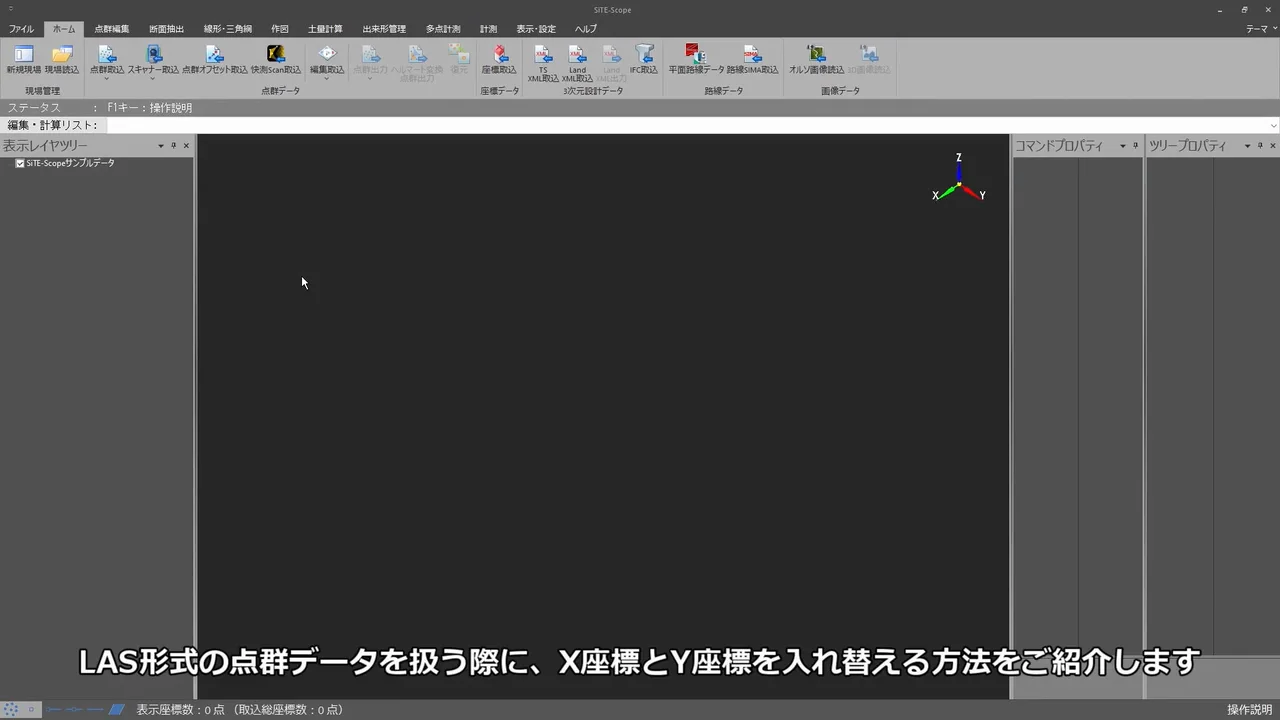Switch to the 点群編集 tab

112,29
